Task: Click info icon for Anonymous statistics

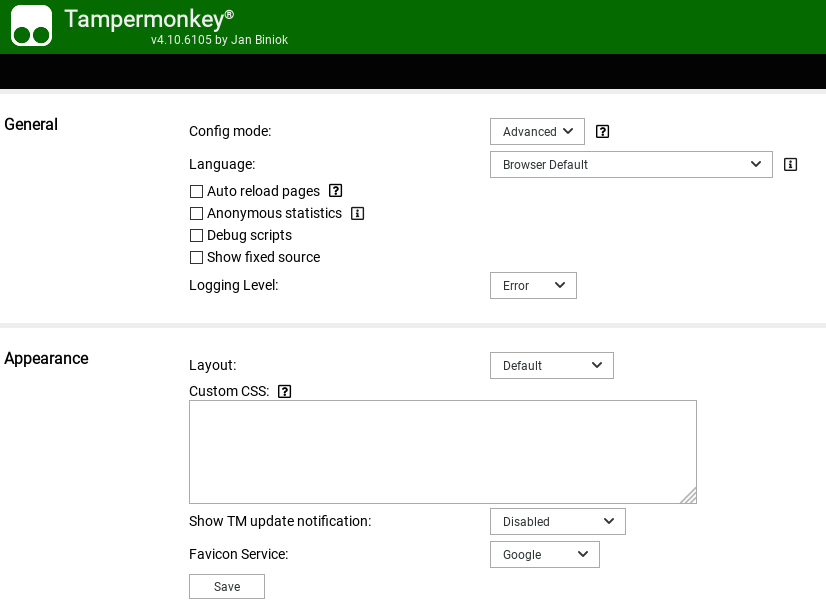Action: coord(358,213)
